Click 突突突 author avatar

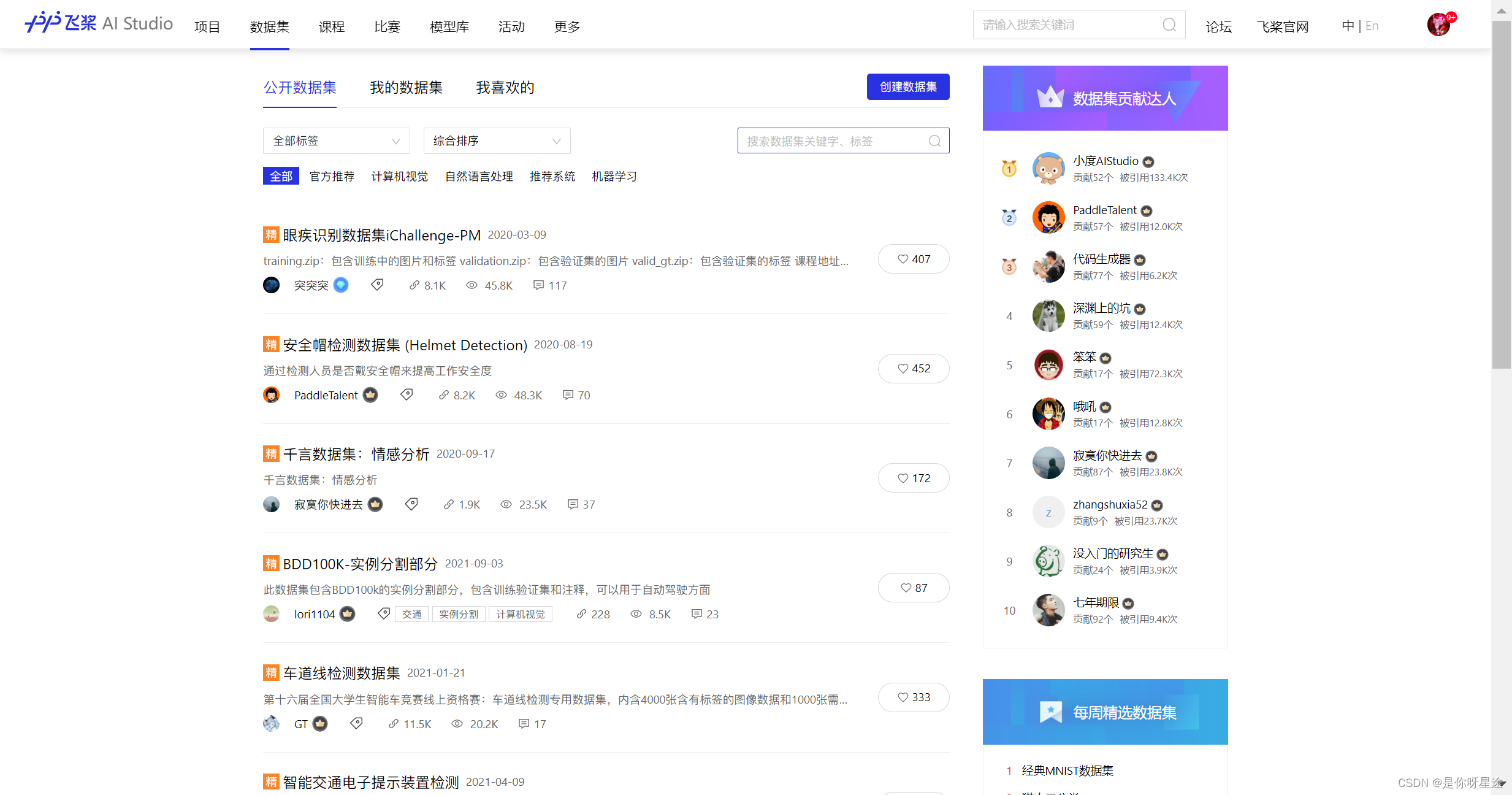click(x=271, y=285)
